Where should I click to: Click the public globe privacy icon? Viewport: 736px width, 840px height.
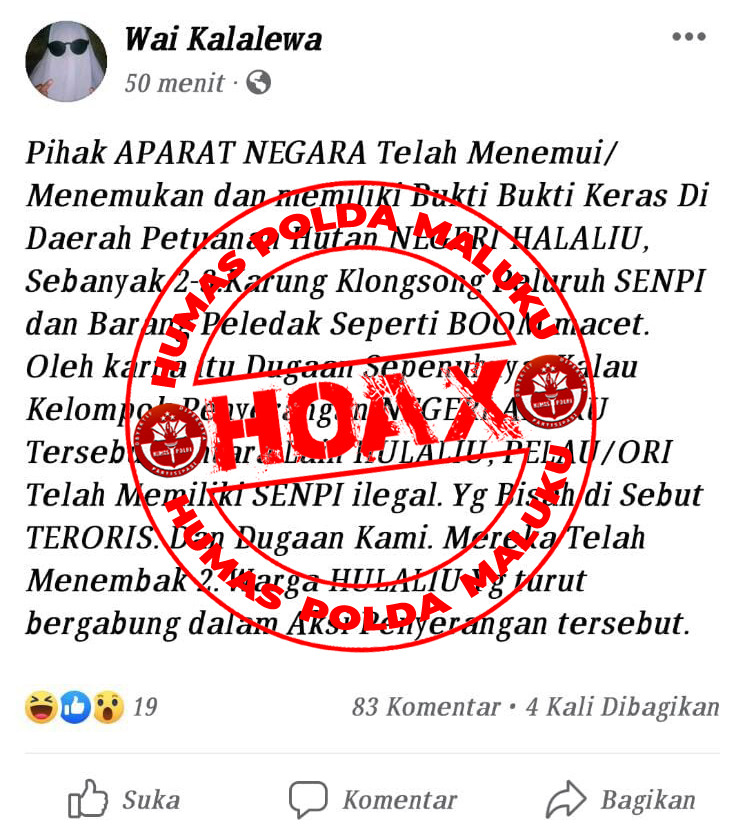pyautogui.click(x=258, y=82)
